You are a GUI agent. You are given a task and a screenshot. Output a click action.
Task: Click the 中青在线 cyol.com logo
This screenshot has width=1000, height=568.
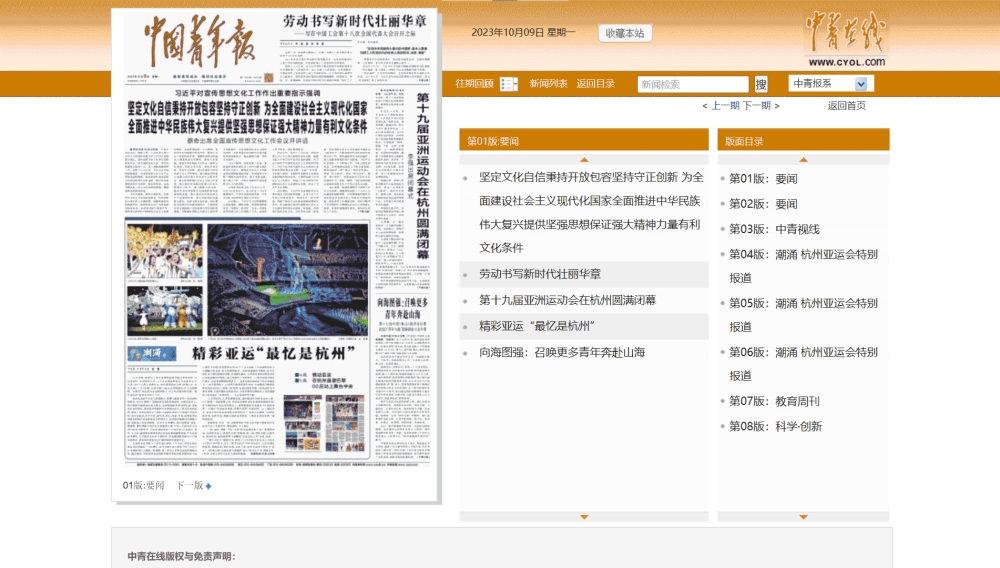coord(846,38)
